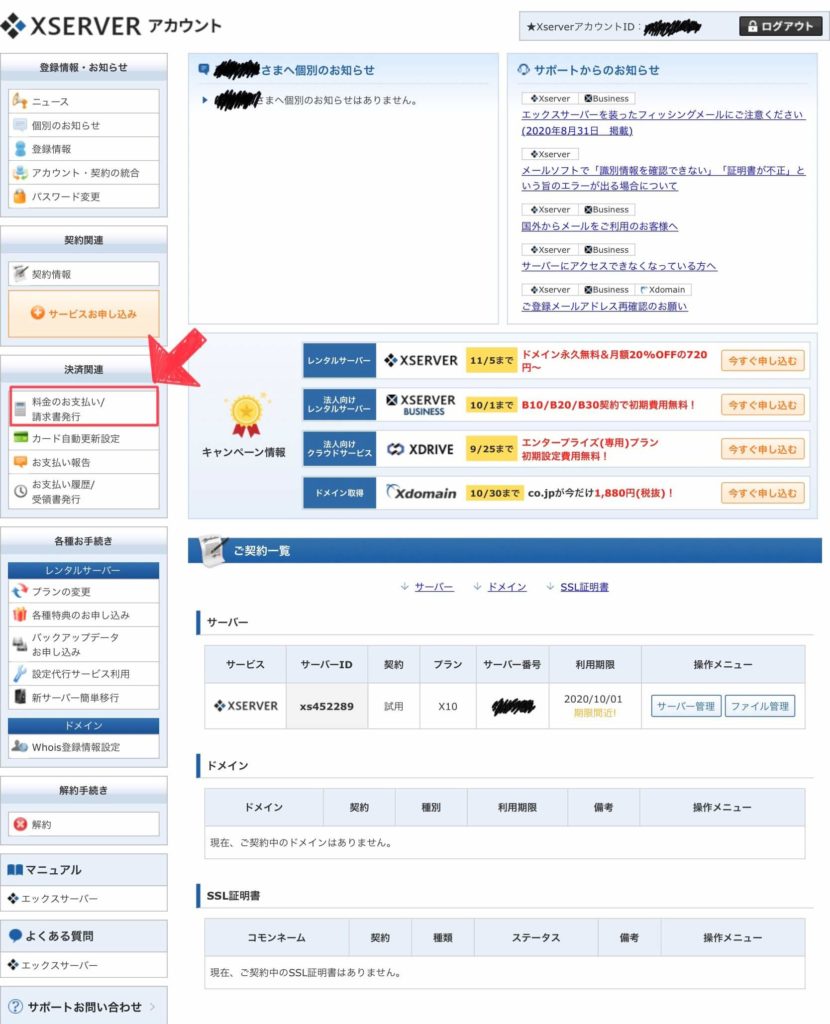Click the server ID xs452289 cell
Screen dimensions: 830x1024
[327, 706]
